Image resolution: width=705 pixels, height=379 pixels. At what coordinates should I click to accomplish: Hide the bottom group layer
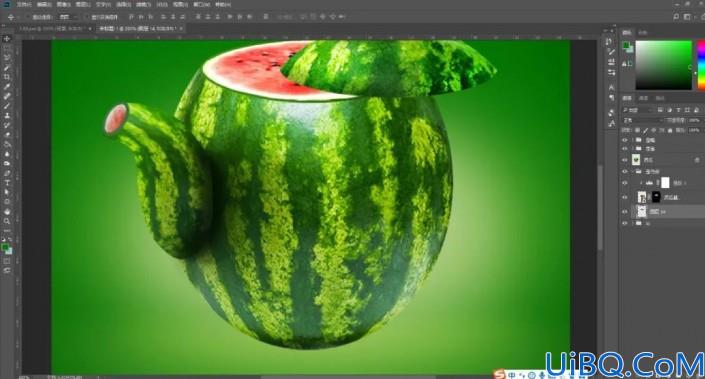[625, 223]
